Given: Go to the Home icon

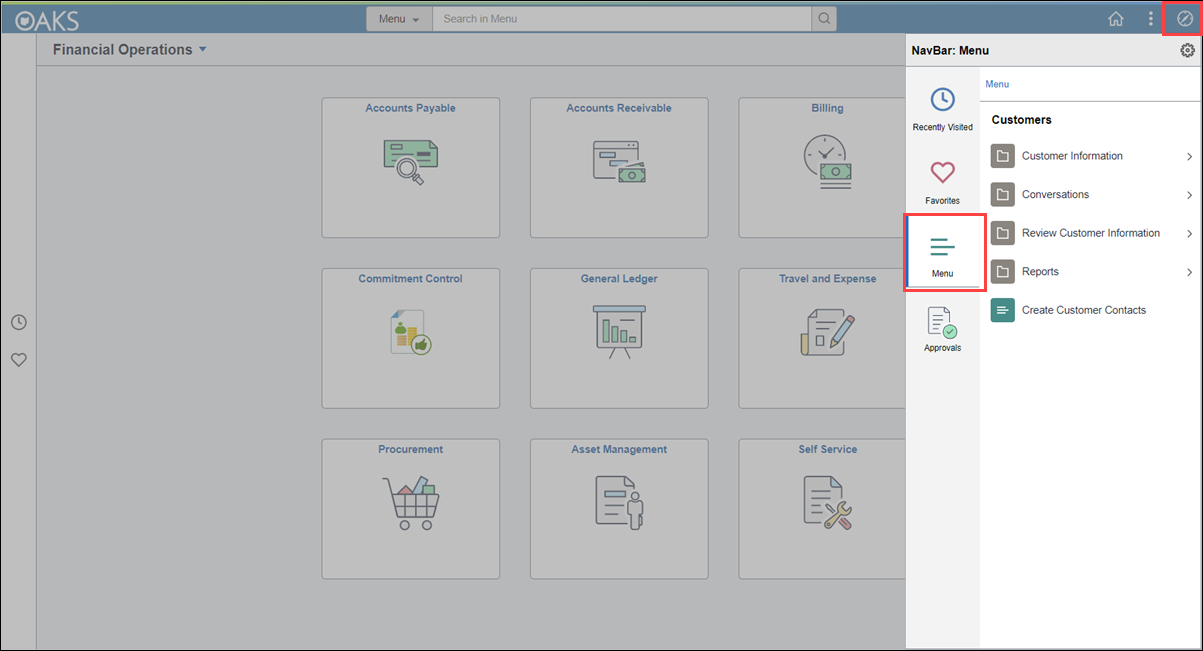Looking at the screenshot, I should (x=1116, y=19).
